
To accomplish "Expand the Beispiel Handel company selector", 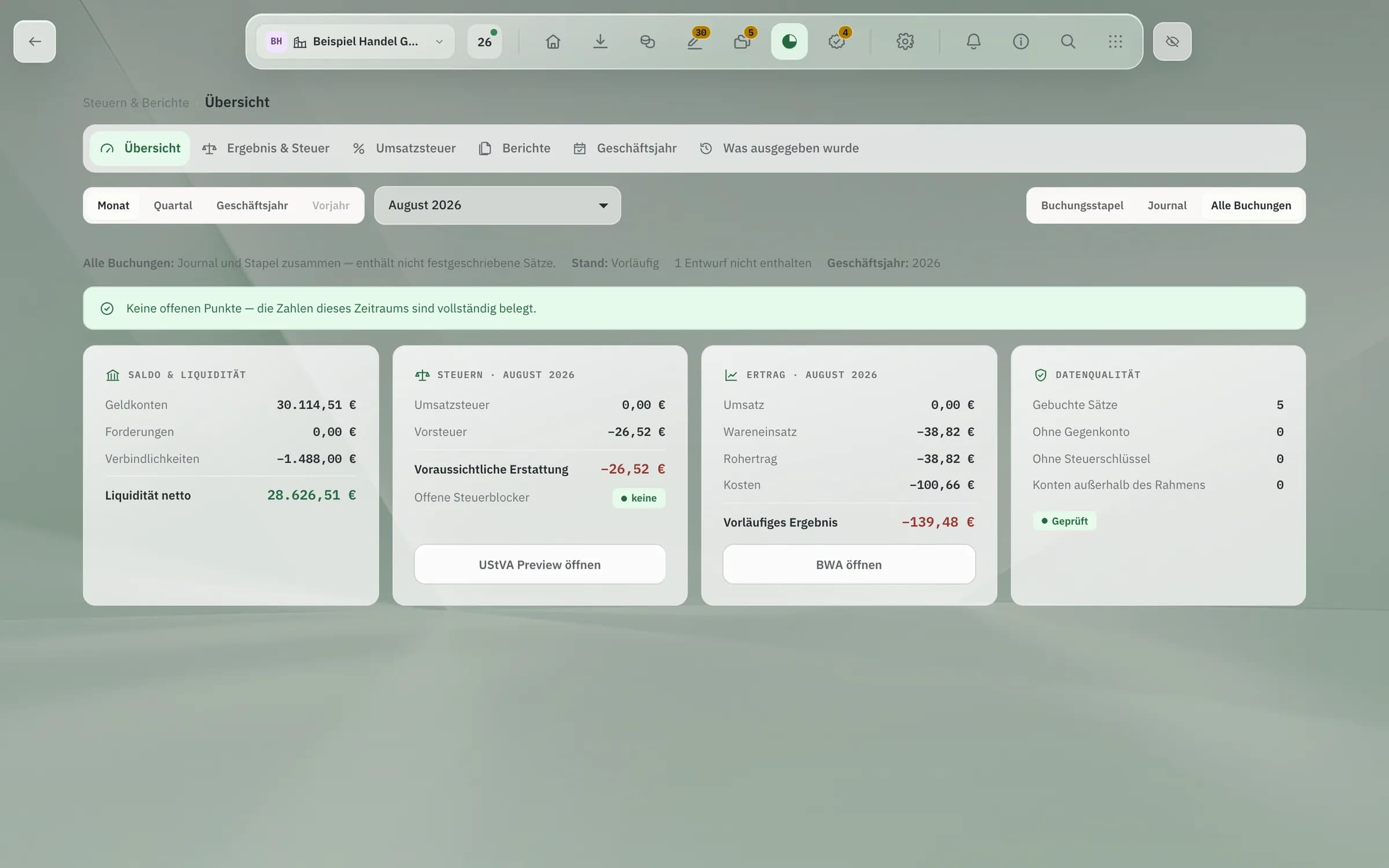I will pos(355,41).
